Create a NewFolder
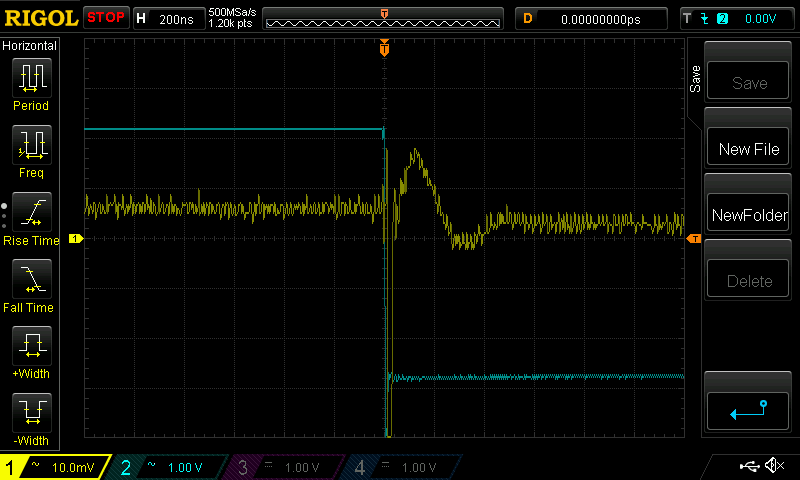The height and width of the screenshot is (480, 800). (748, 213)
